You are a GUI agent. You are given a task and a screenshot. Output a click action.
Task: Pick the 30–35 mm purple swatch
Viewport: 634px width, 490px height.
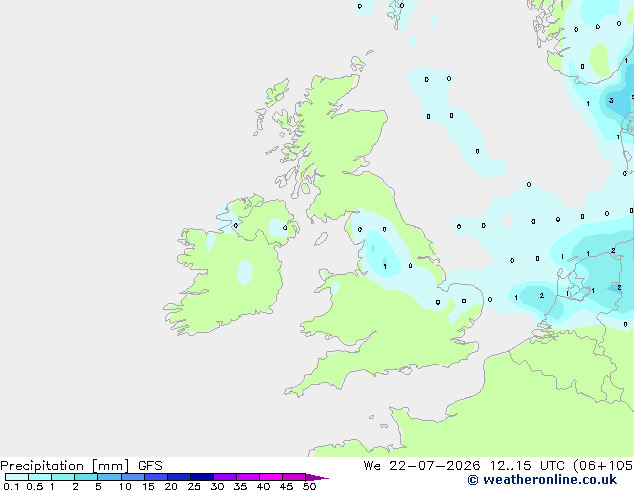pos(225,477)
